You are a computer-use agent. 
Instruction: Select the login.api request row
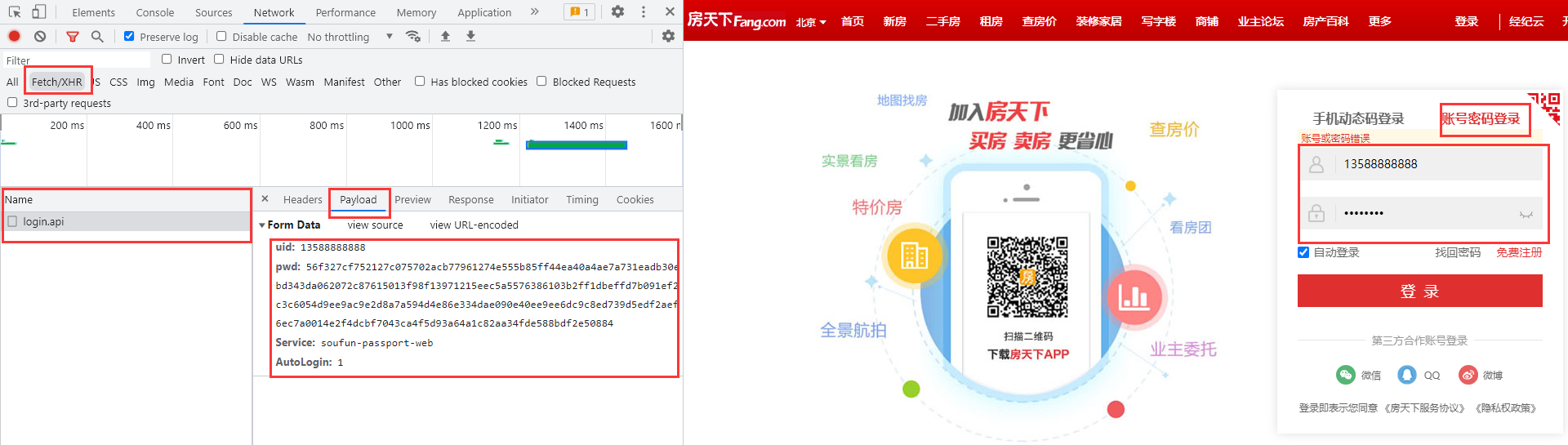43,221
